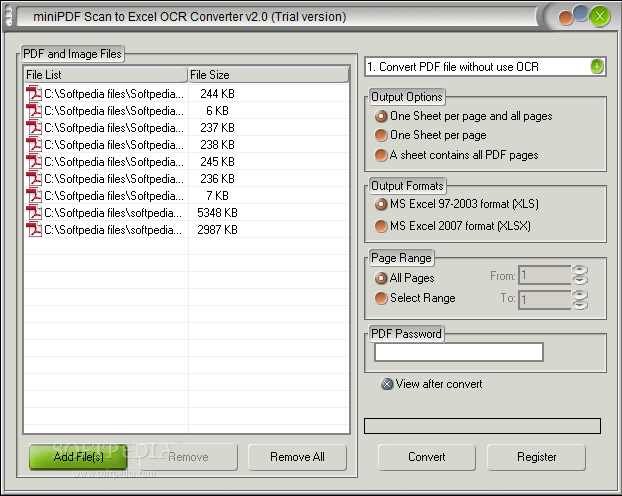The image size is (622, 496).
Task: Select MS Excel 2007 format (XLSX)
Action: [x=453, y=226]
